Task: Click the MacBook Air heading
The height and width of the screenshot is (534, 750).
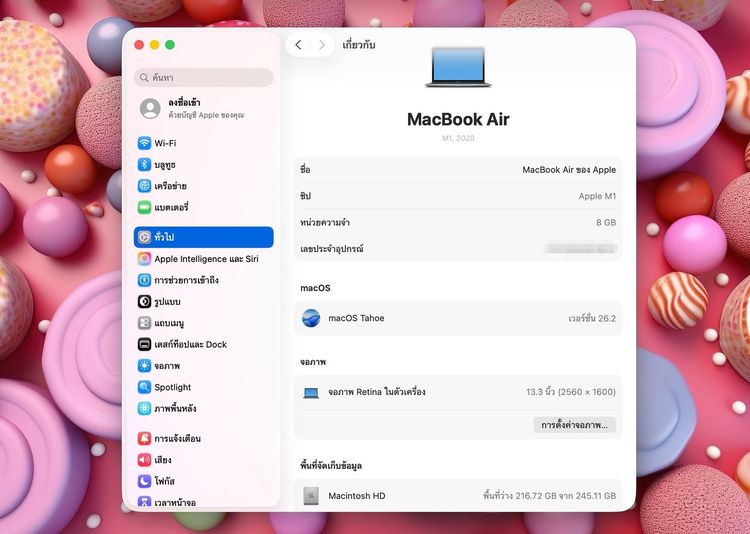Action: coord(458,119)
